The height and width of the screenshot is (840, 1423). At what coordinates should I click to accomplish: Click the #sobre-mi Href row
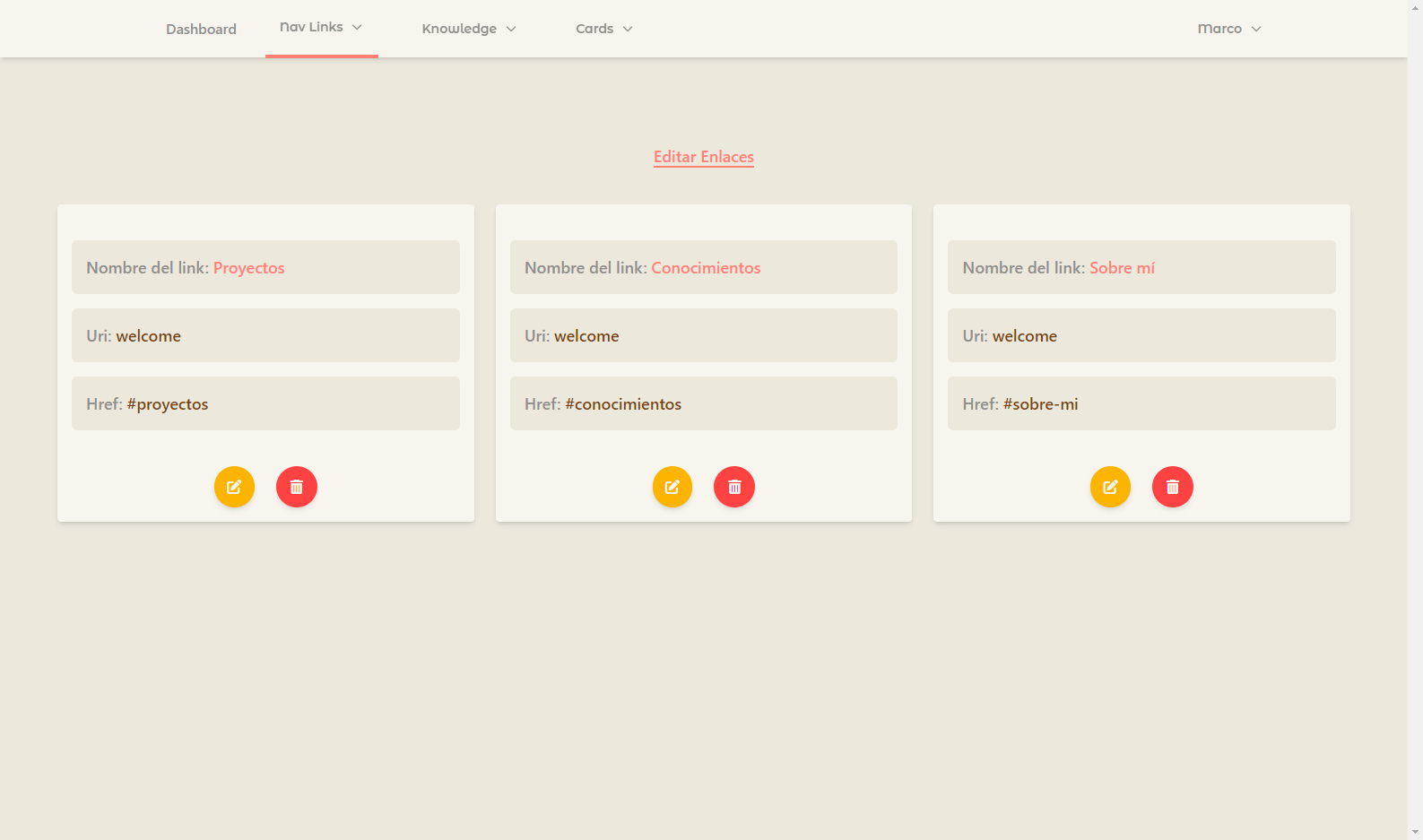pos(1141,404)
